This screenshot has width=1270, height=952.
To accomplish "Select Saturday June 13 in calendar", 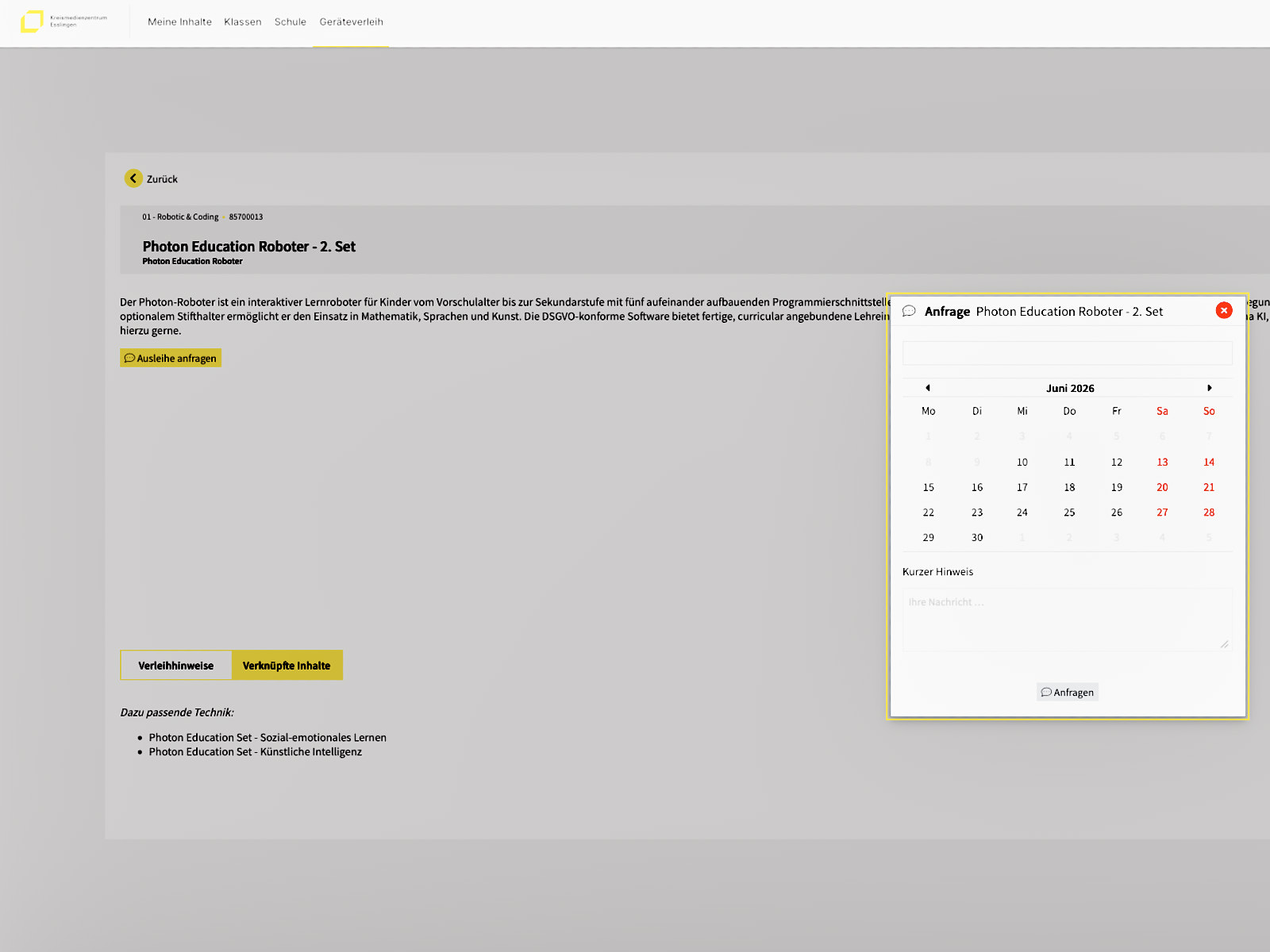I will click(x=1162, y=462).
